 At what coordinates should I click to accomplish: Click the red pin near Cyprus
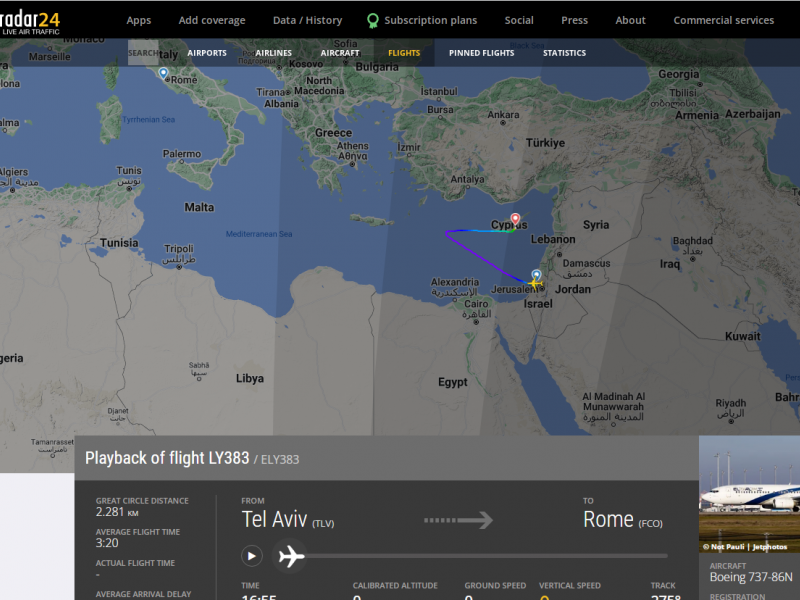(515, 219)
